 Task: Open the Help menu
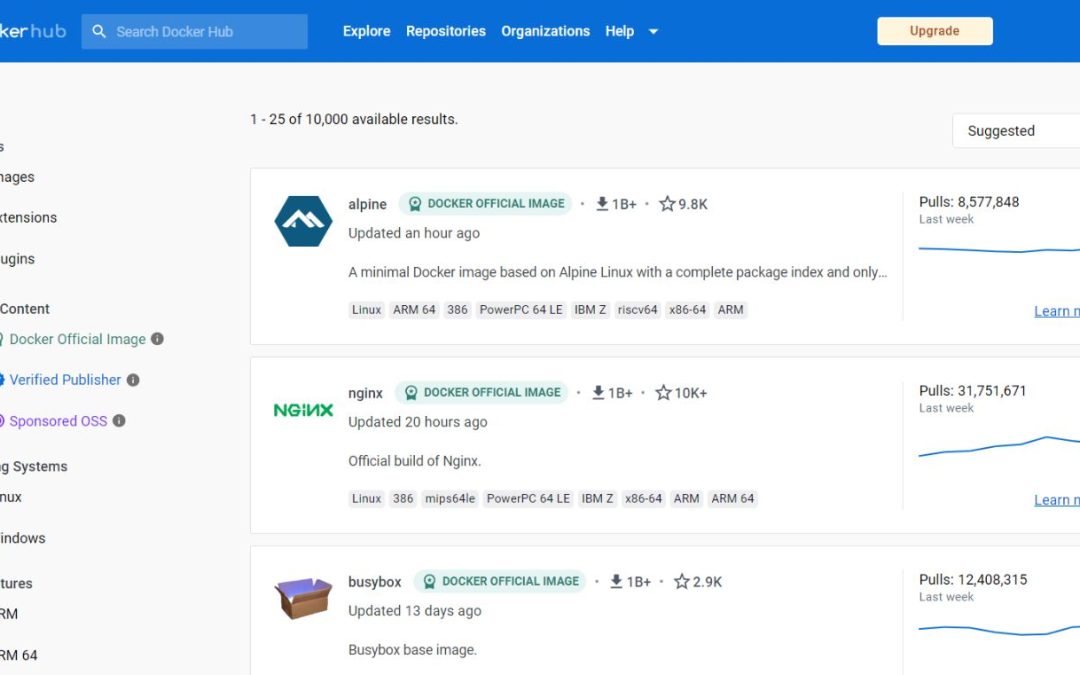(x=619, y=32)
